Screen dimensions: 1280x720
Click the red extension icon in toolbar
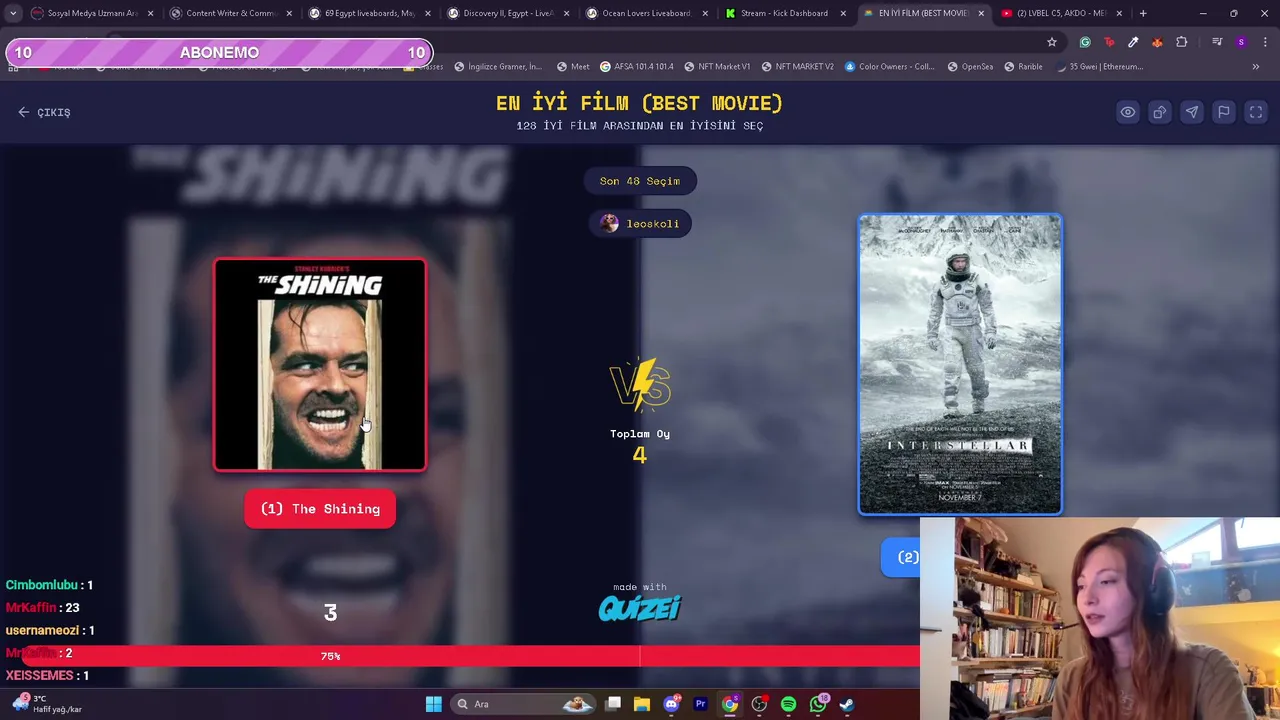pos(1109,42)
